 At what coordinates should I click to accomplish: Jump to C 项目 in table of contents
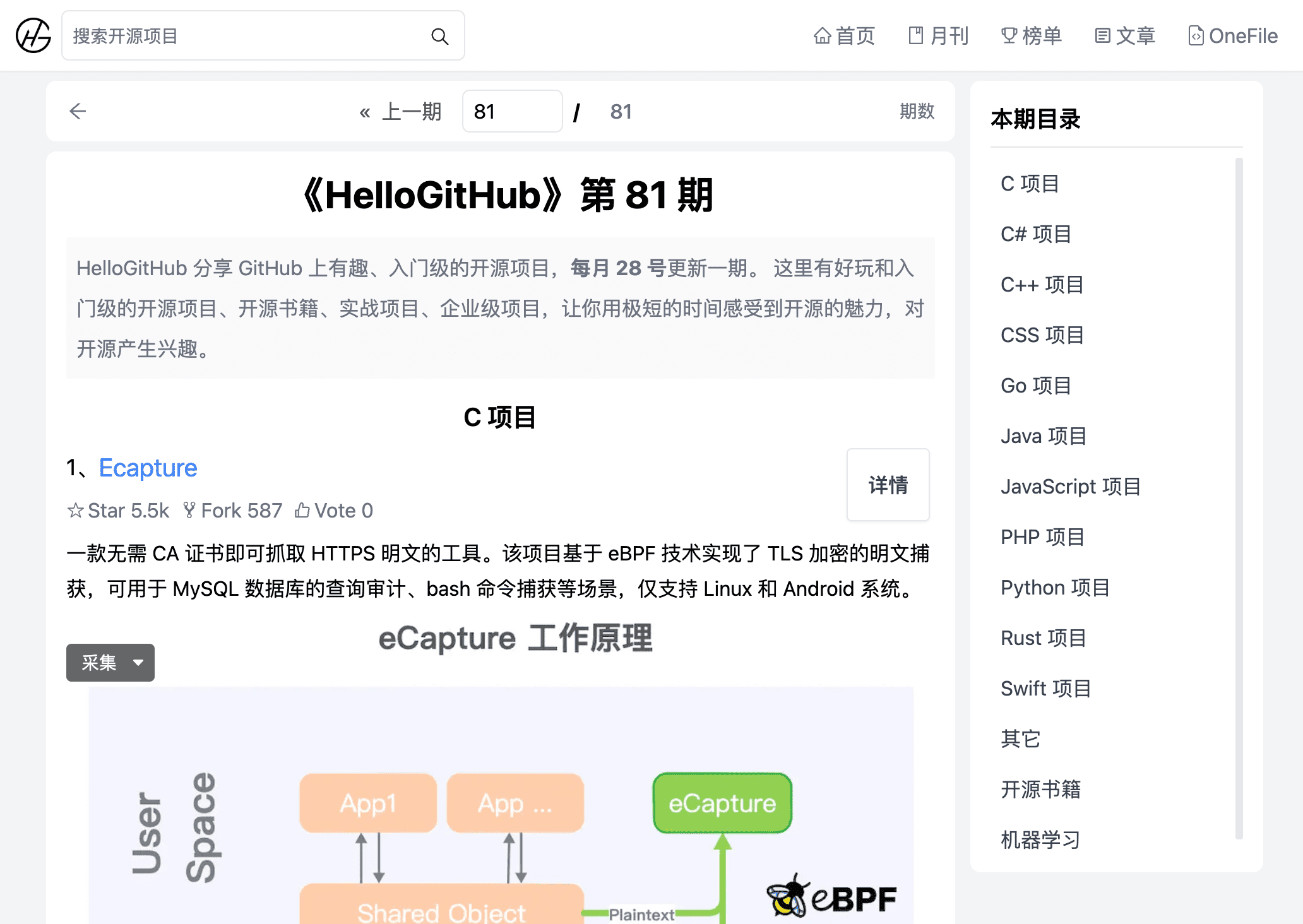pyautogui.click(x=1030, y=184)
